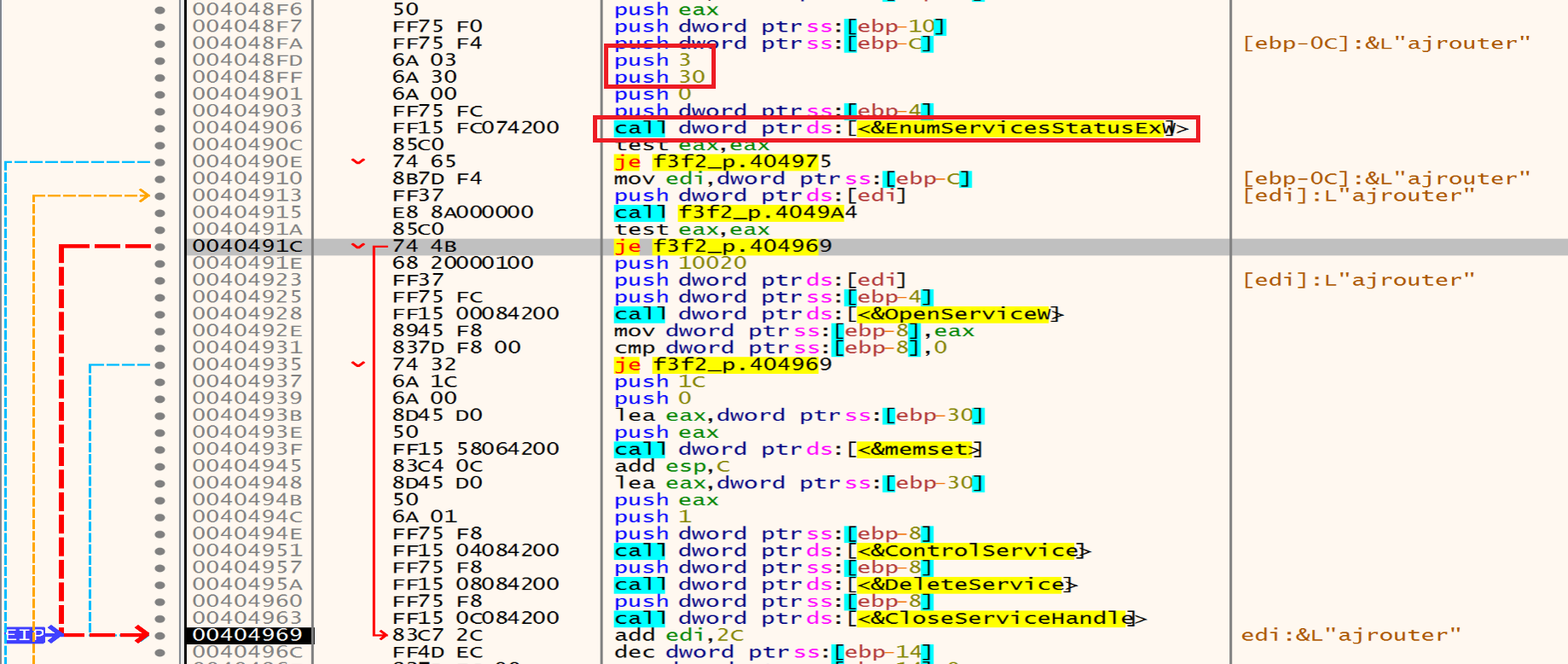
Task: Click the call CloseServiceHandle instruction
Action: [x=879, y=618]
